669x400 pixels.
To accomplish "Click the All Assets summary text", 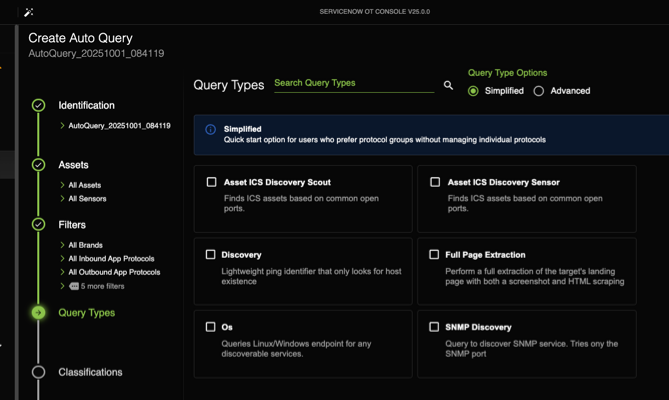I will pos(85,185).
